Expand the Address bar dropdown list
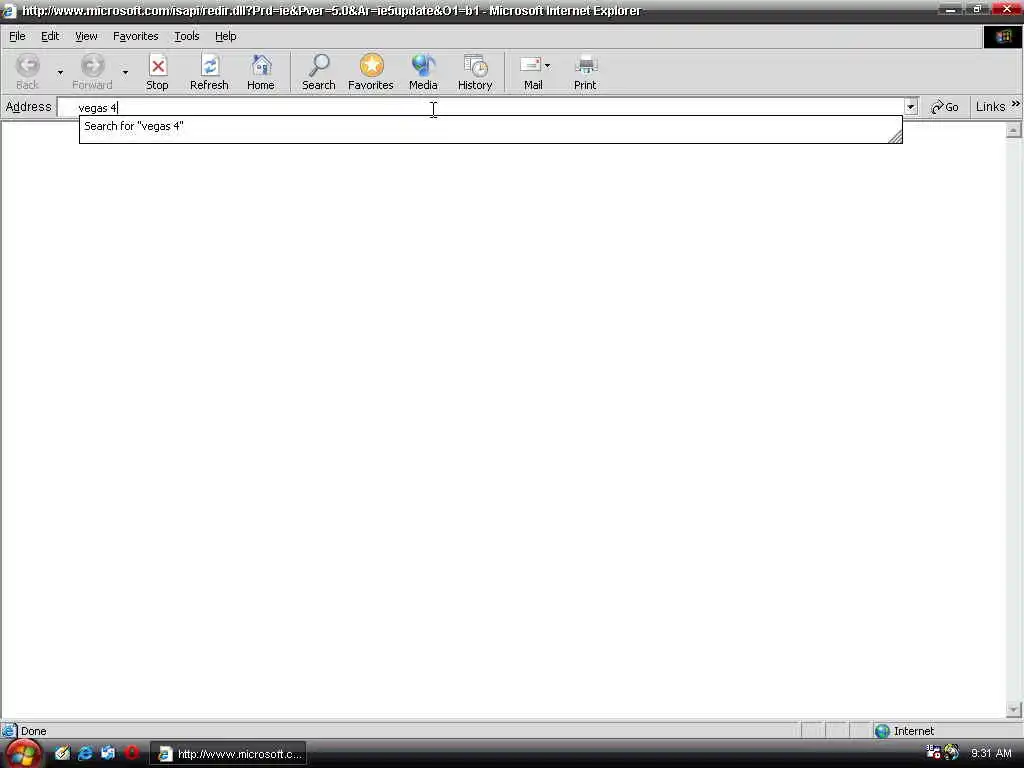Viewport: 1024px width, 768px height. pos(911,107)
